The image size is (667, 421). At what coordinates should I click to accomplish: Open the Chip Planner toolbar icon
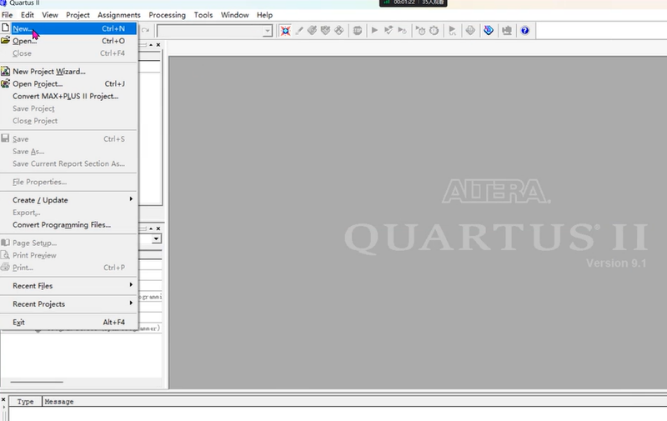[x=325, y=31]
